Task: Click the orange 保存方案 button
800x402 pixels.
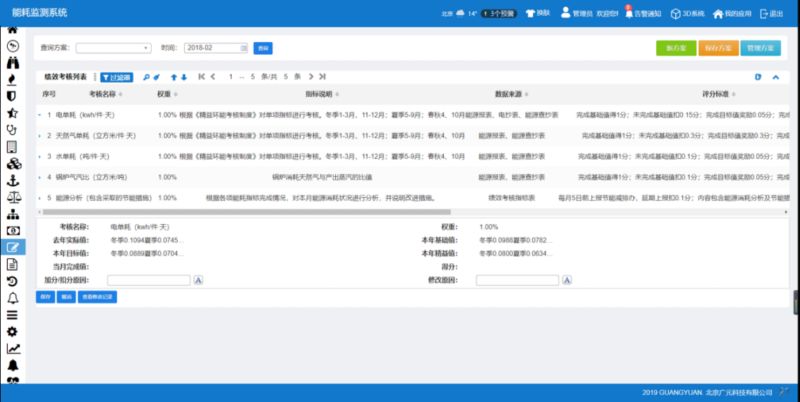Action: (717, 48)
